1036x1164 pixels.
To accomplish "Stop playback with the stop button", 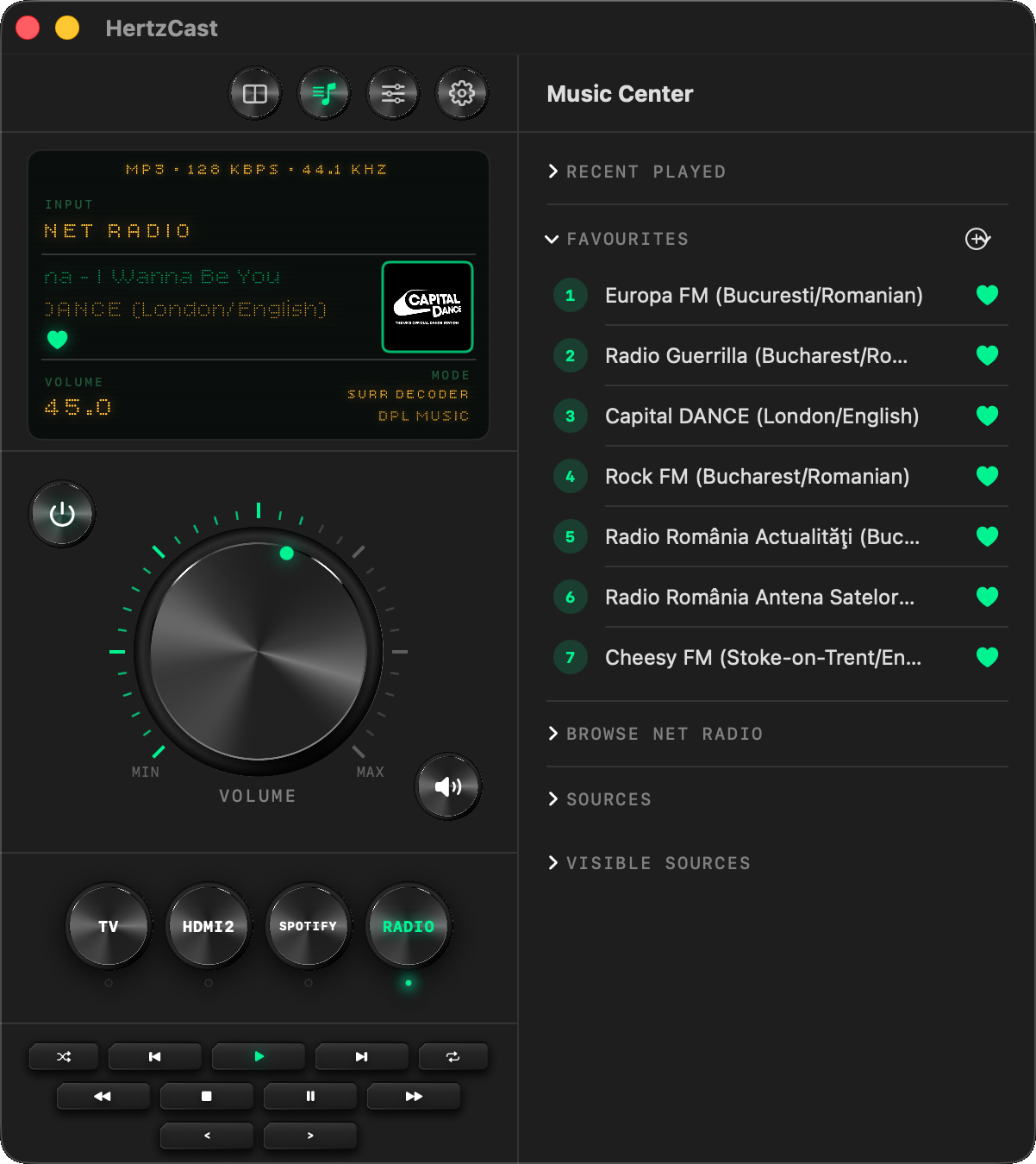I will pos(207,1096).
